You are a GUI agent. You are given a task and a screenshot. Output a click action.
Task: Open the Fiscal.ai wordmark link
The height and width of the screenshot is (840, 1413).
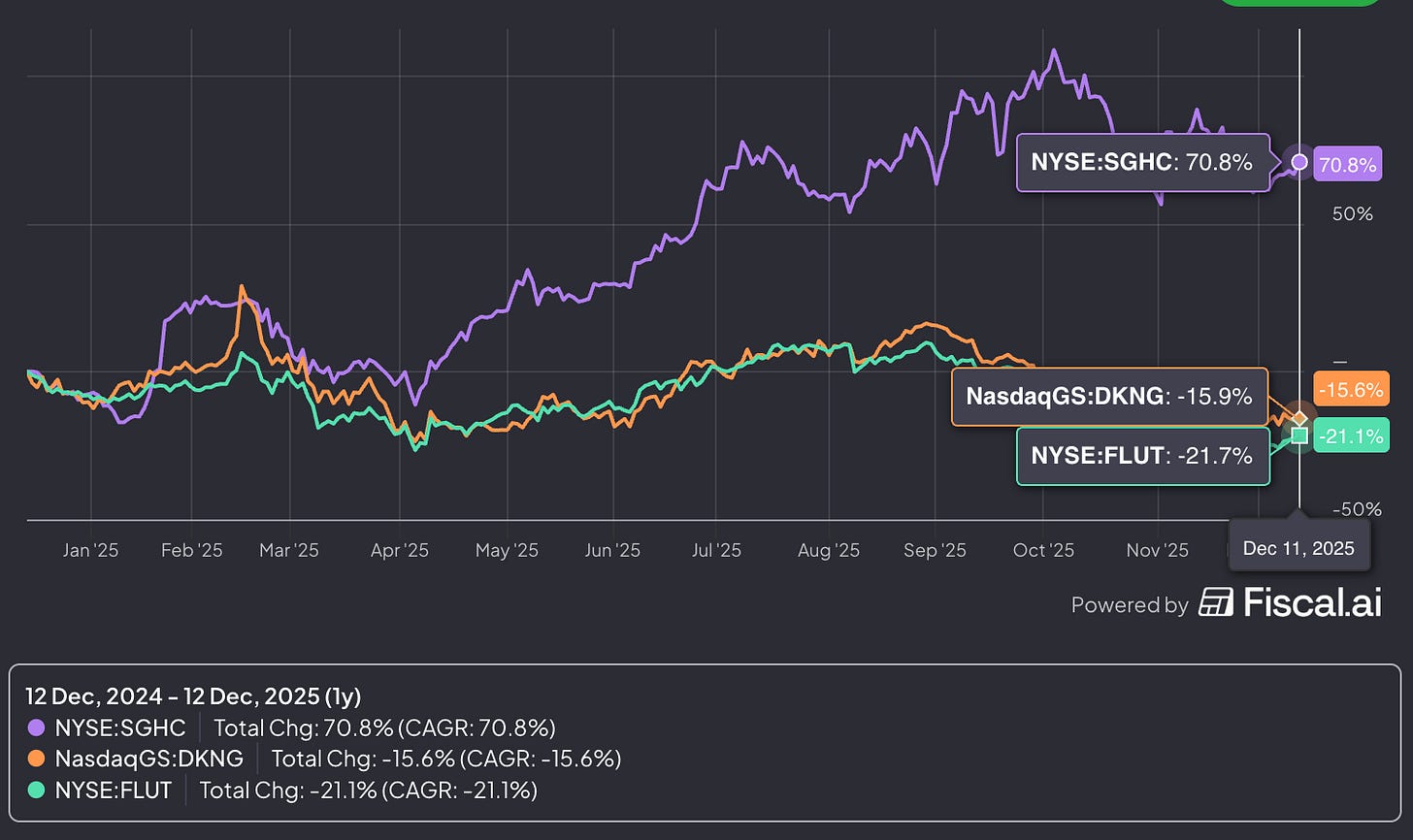click(x=1312, y=602)
